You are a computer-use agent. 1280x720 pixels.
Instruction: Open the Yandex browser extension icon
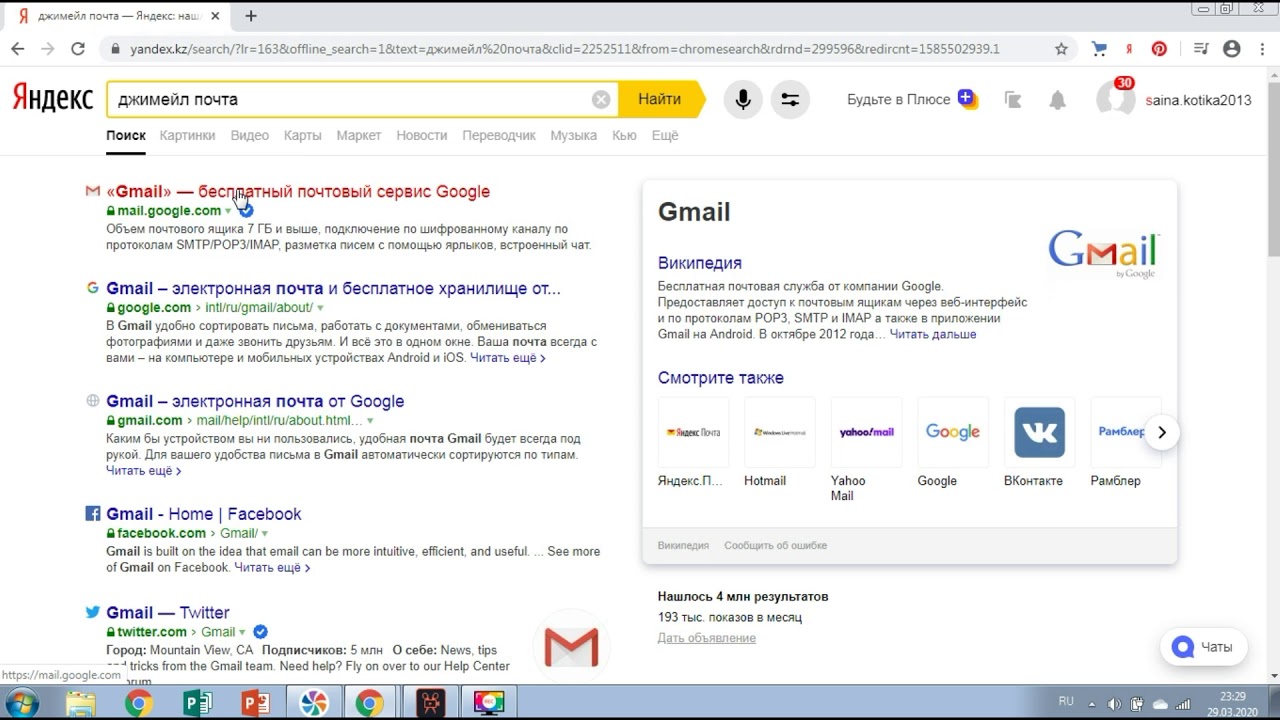point(1129,48)
